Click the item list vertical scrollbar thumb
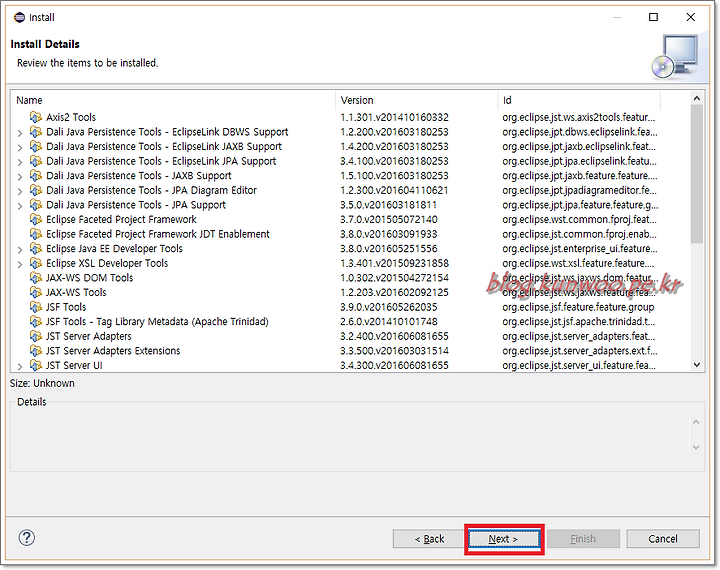The image size is (720, 570). click(697, 174)
